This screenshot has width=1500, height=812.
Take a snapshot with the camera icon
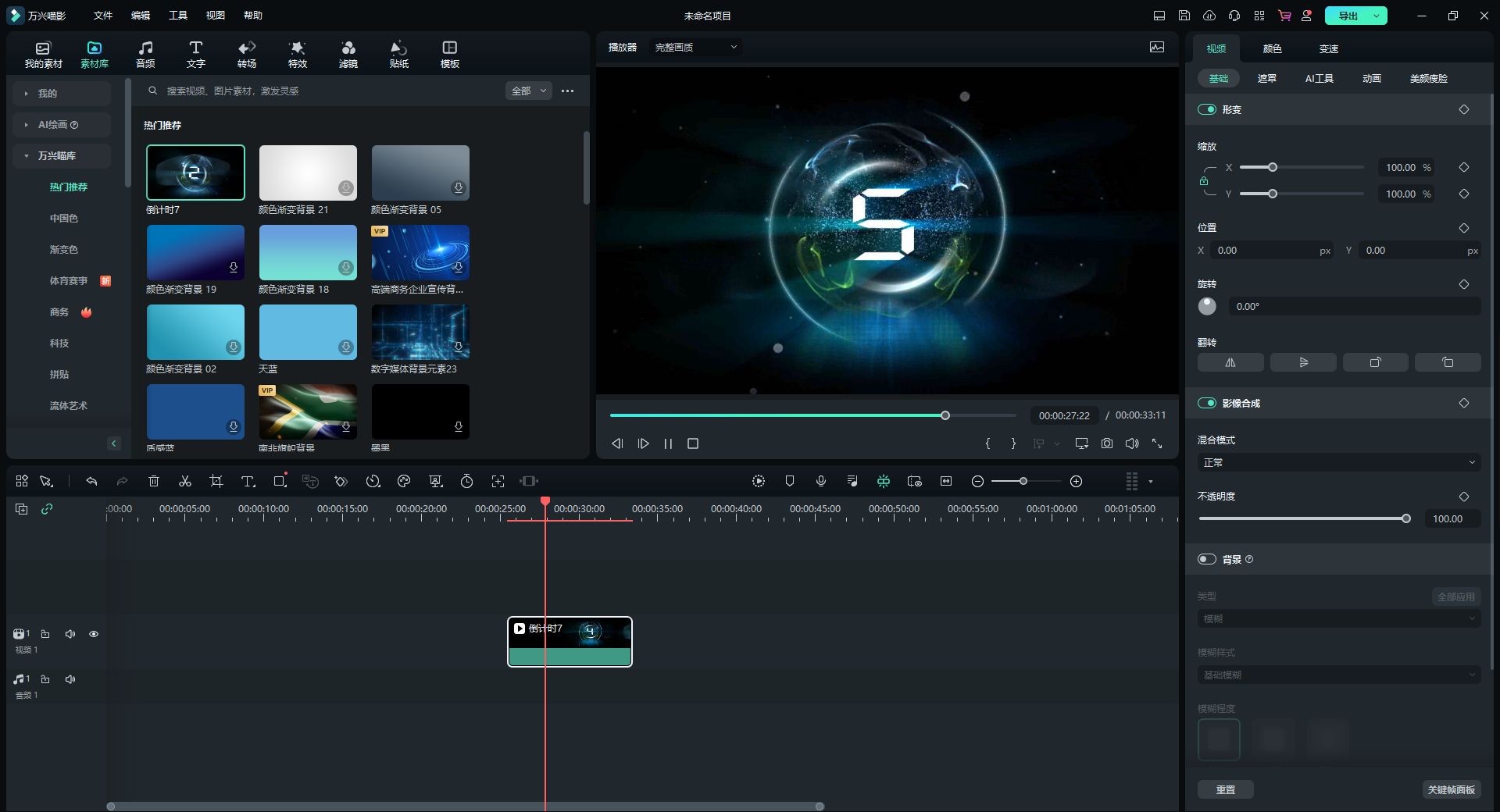(x=1107, y=443)
